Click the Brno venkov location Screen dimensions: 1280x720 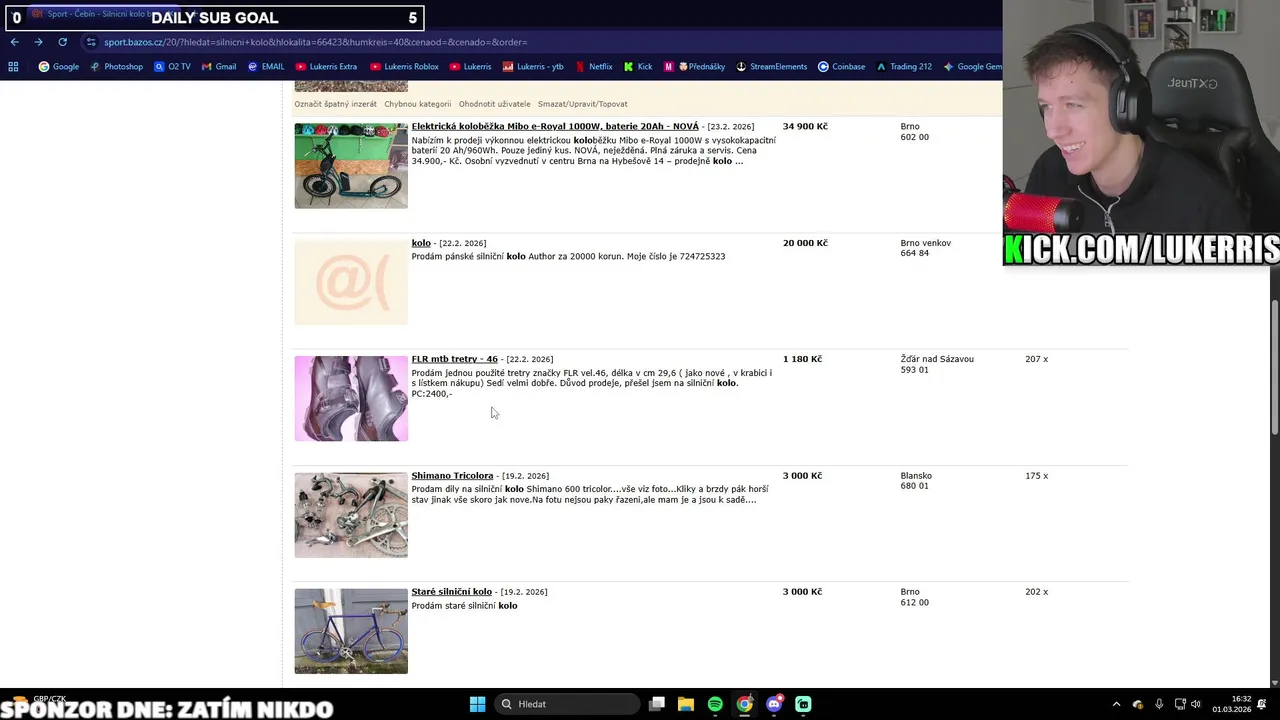pyautogui.click(x=925, y=243)
